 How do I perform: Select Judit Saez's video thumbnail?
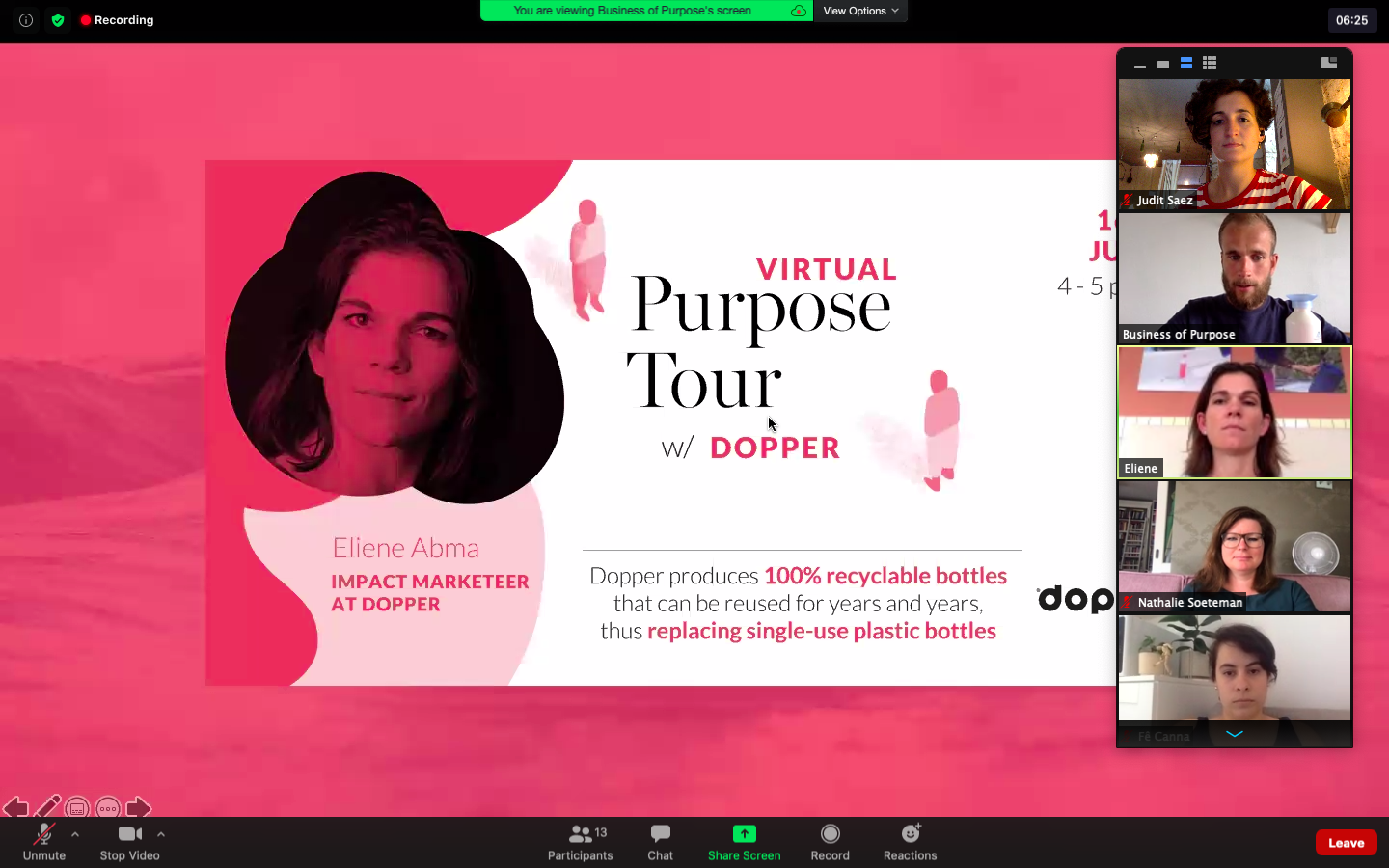point(1235,145)
